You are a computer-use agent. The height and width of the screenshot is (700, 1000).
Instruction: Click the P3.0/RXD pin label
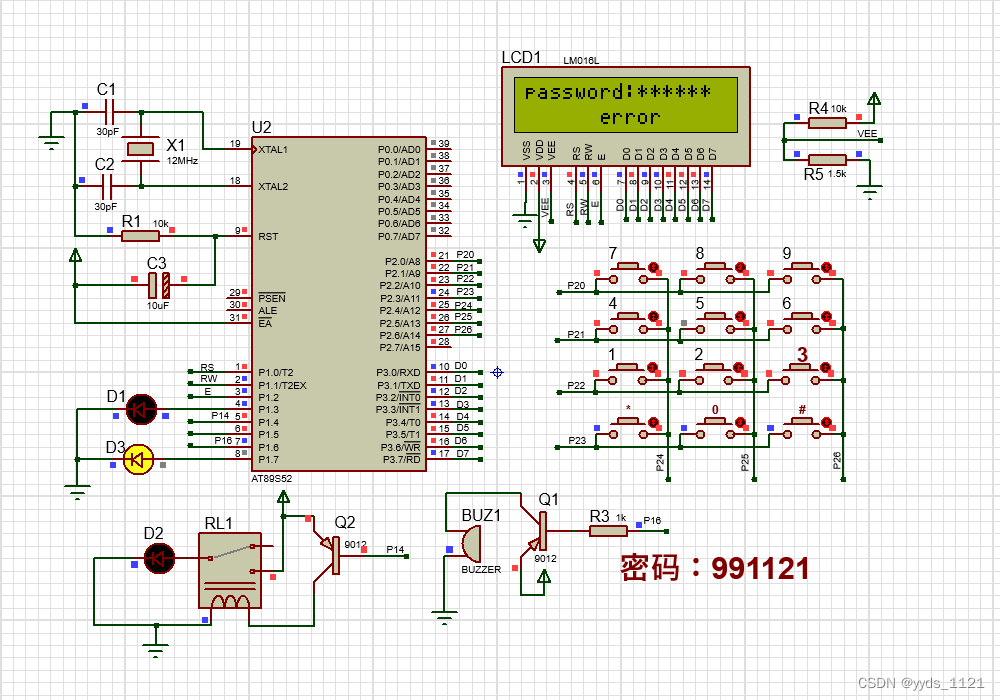[x=398, y=372]
